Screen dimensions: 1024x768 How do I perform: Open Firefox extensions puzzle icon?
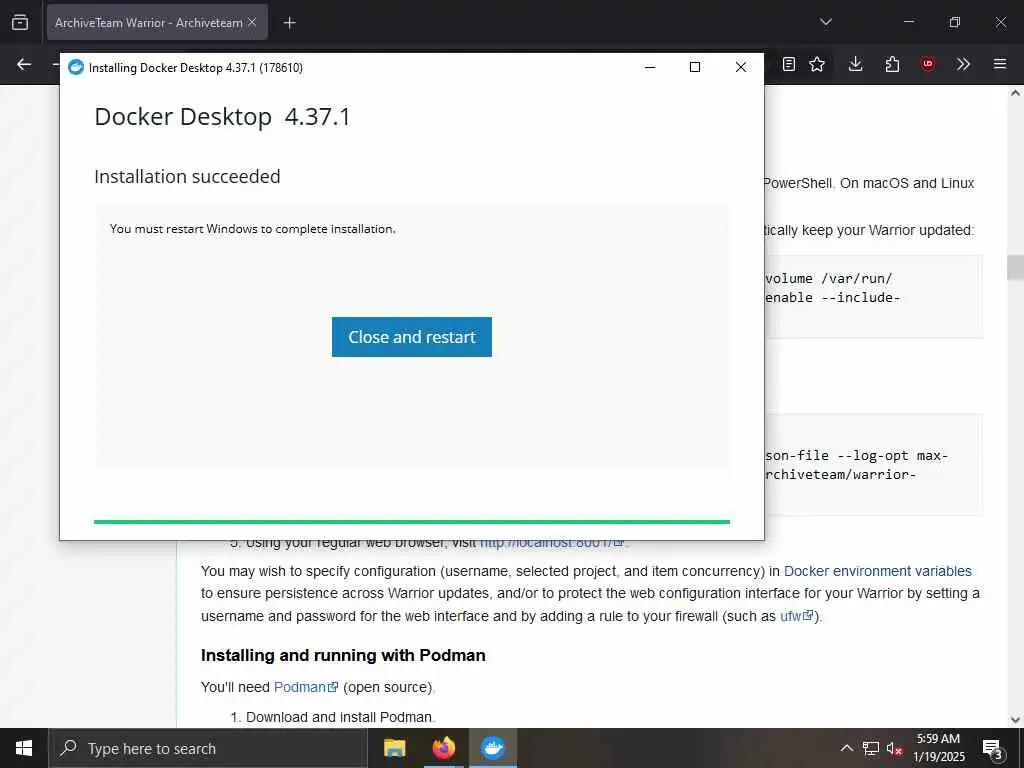click(892, 64)
